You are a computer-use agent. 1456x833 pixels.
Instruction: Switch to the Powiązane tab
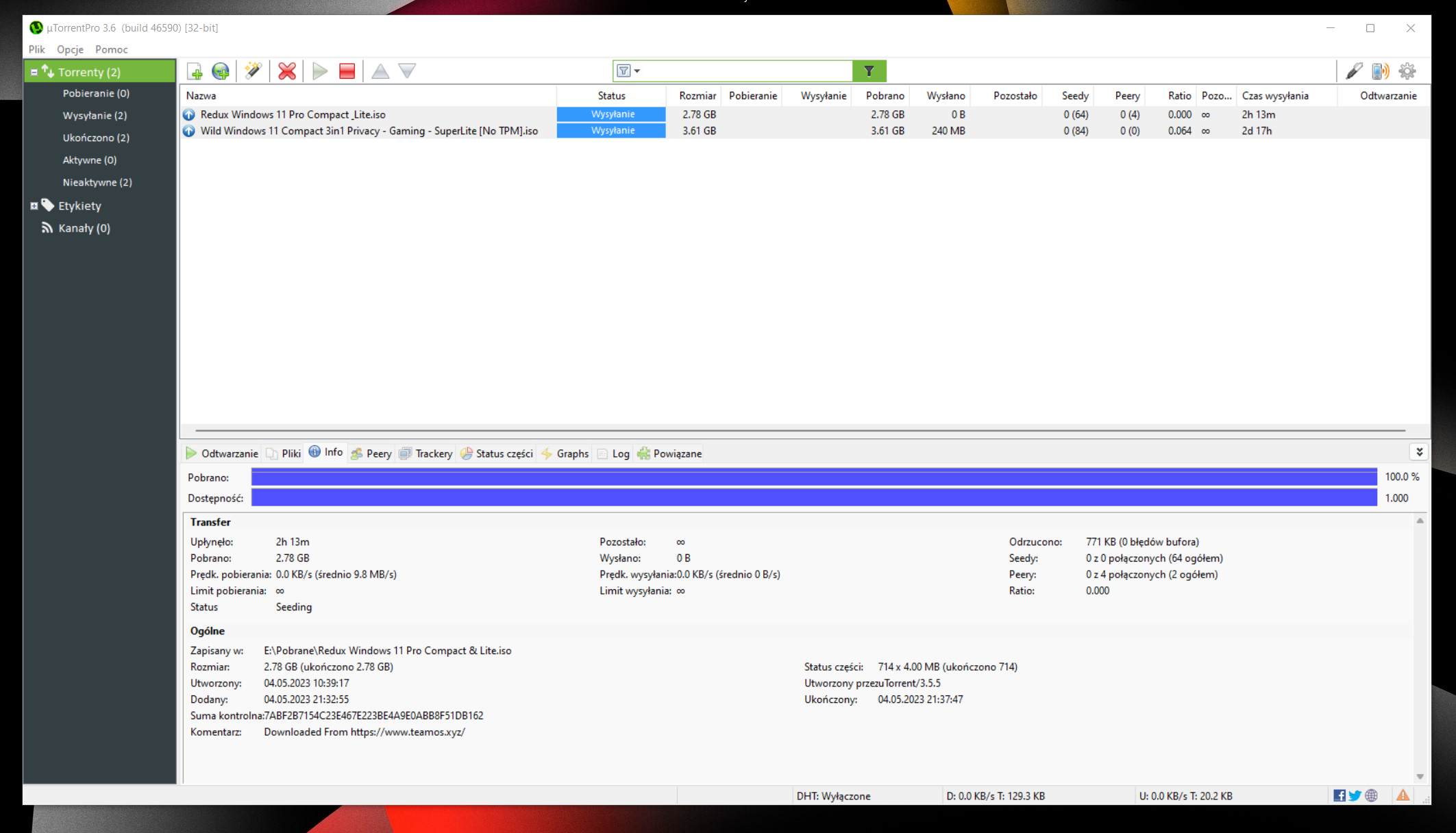tap(669, 453)
